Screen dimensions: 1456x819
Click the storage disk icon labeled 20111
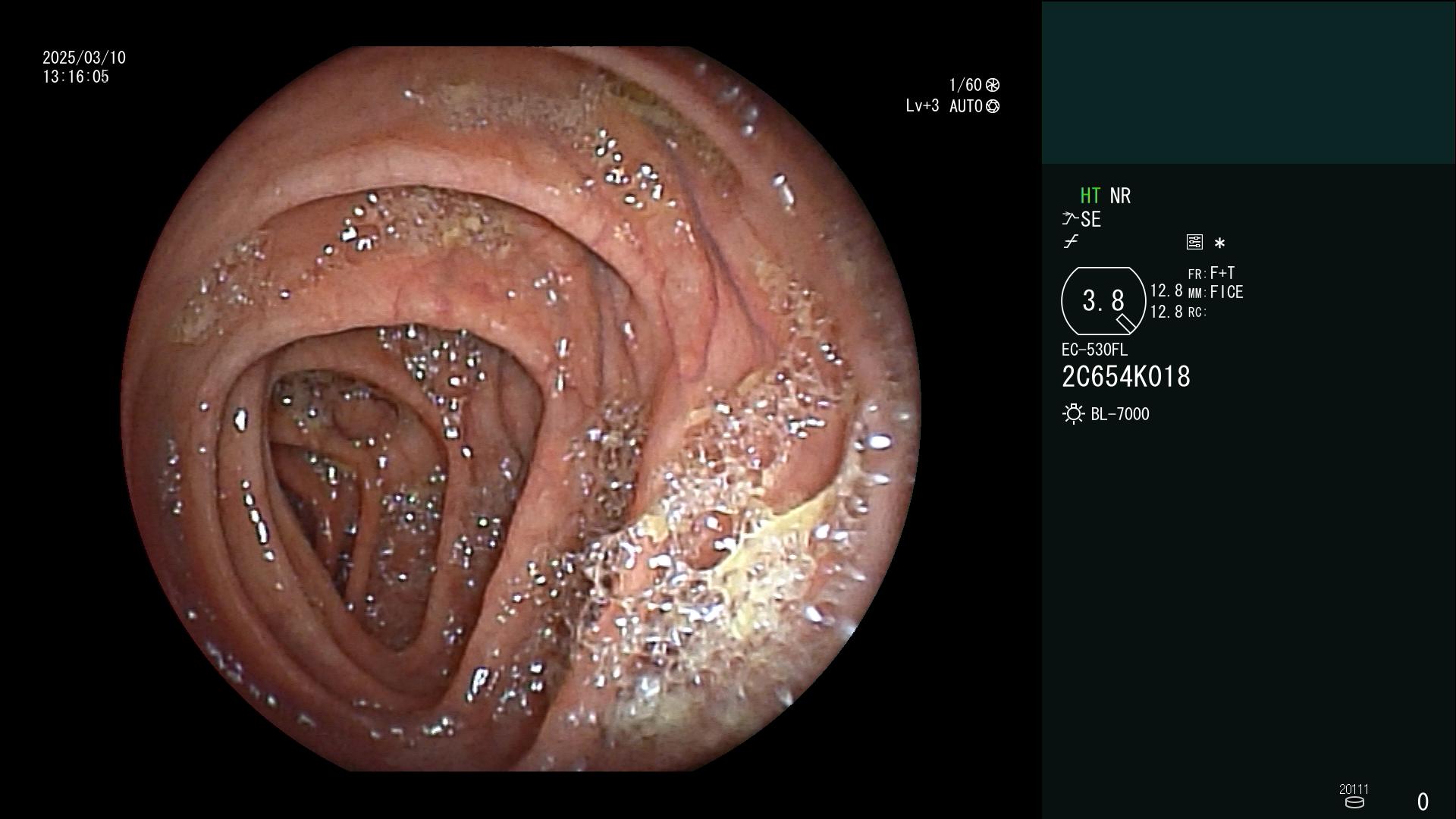click(1354, 802)
